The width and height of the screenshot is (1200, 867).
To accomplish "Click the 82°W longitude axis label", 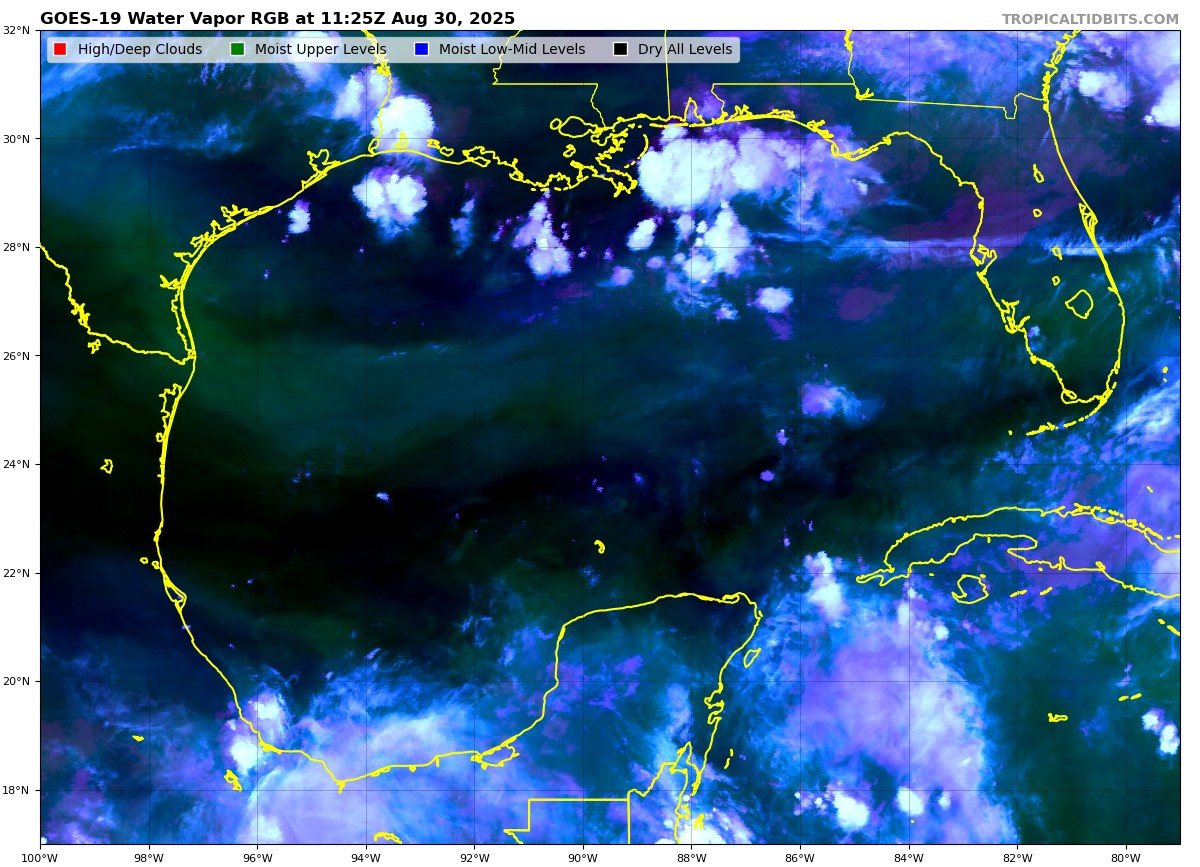I will (1017, 857).
